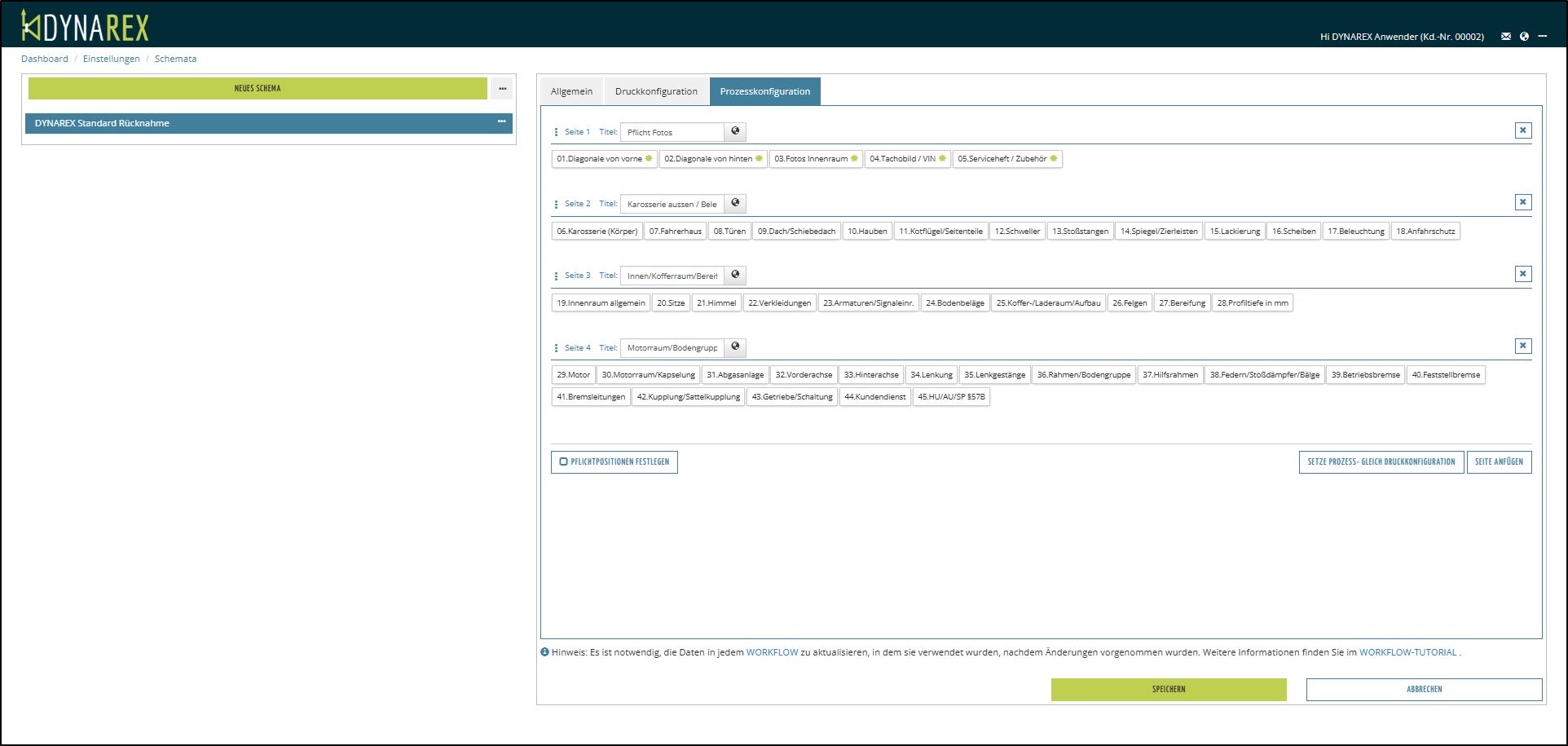Open the WORKFLOW-TUTORIAL link

[x=1407, y=652]
